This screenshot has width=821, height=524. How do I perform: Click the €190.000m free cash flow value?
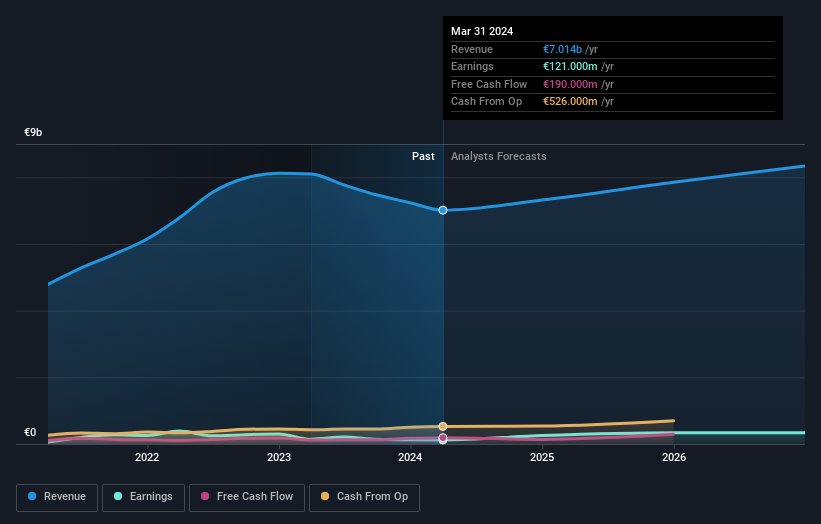point(570,84)
